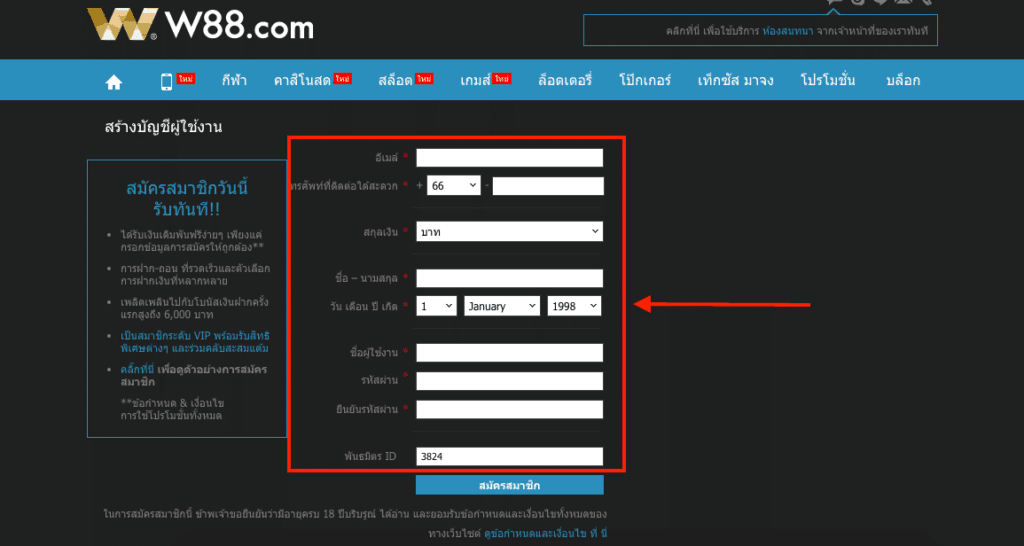Screen dimensions: 1024x546
Task: Open the โป๊กเกอร์ menu item
Action: click(x=645, y=80)
